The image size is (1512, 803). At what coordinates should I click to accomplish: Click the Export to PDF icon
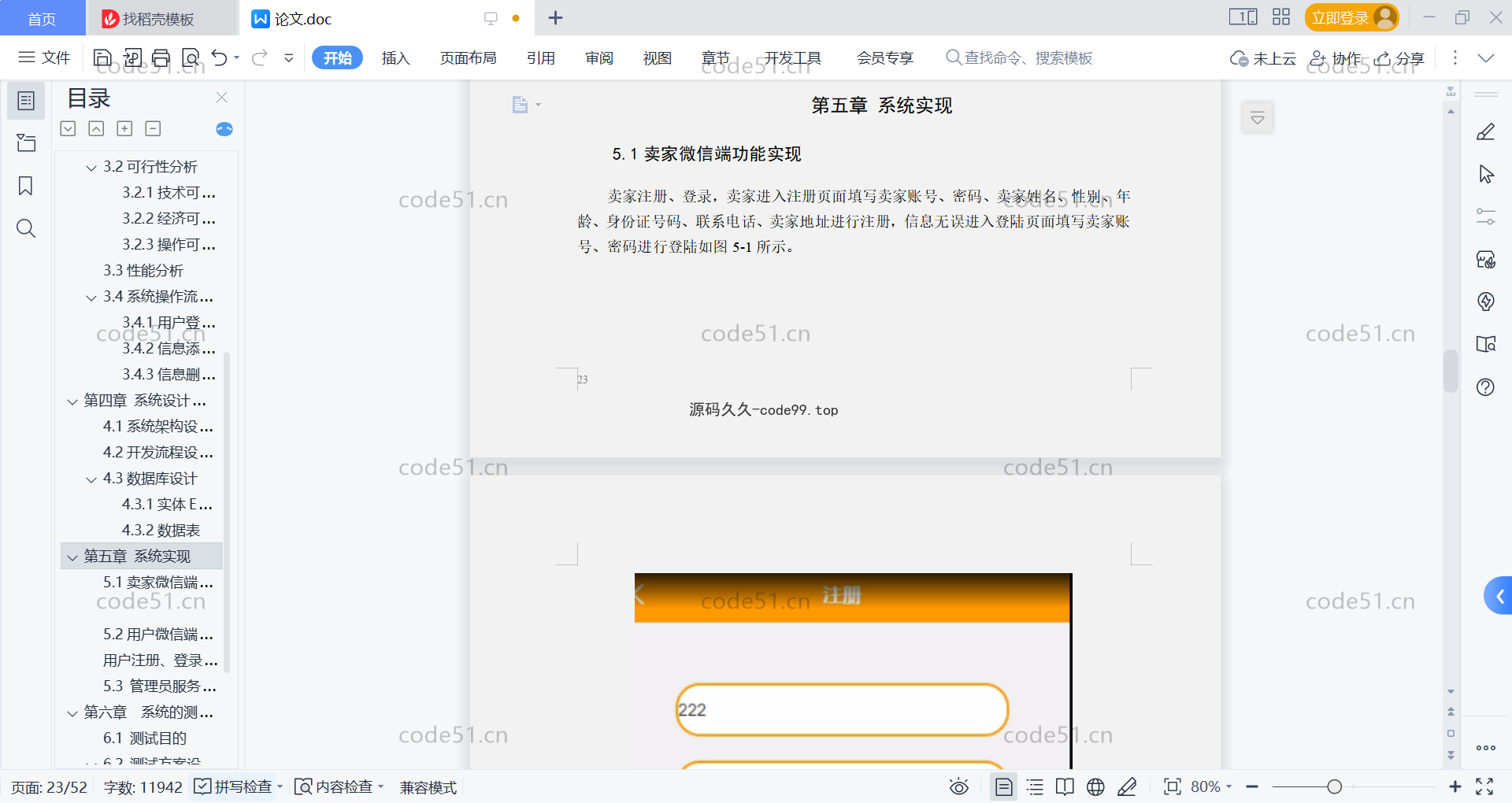132,57
